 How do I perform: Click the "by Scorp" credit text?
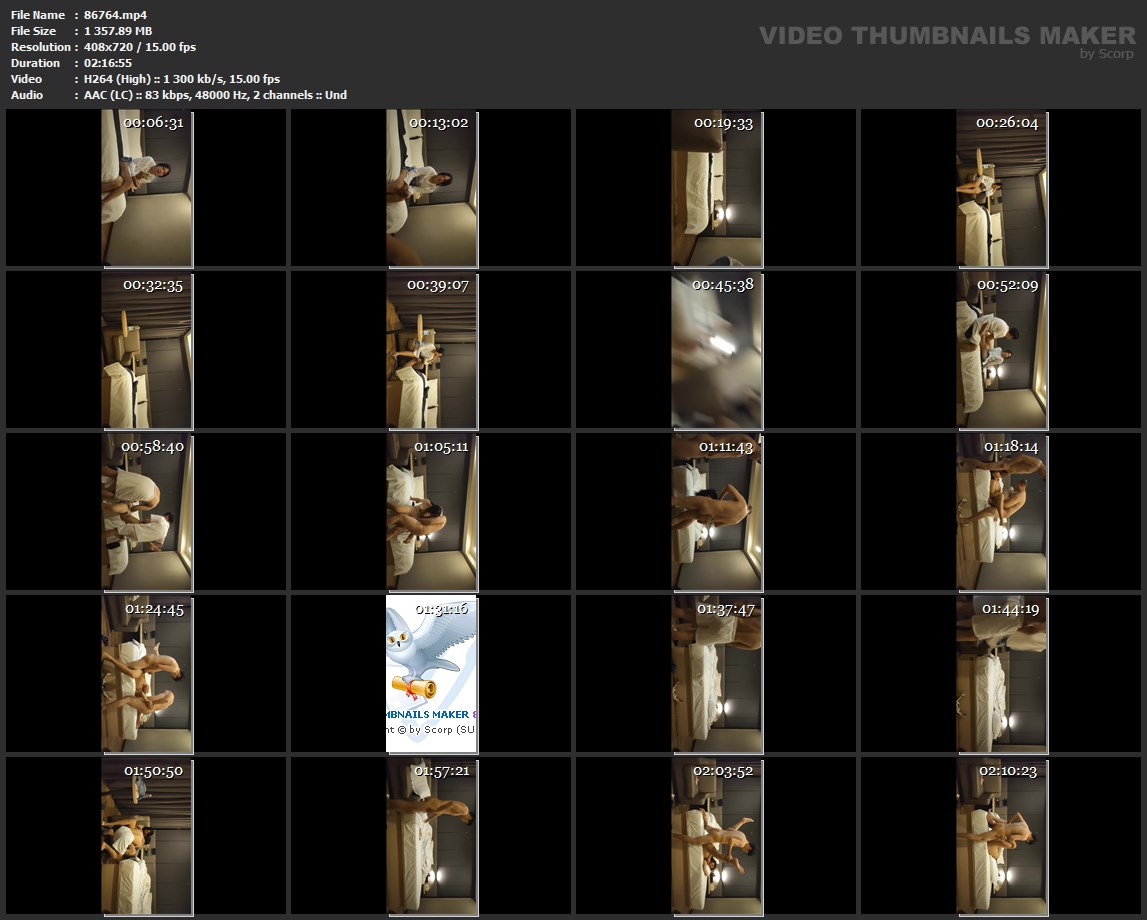1106,54
